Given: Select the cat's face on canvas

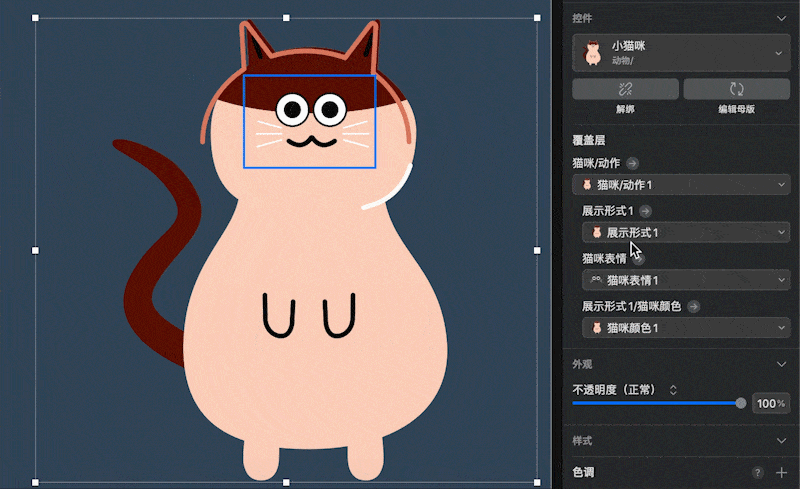Looking at the screenshot, I should [x=310, y=121].
